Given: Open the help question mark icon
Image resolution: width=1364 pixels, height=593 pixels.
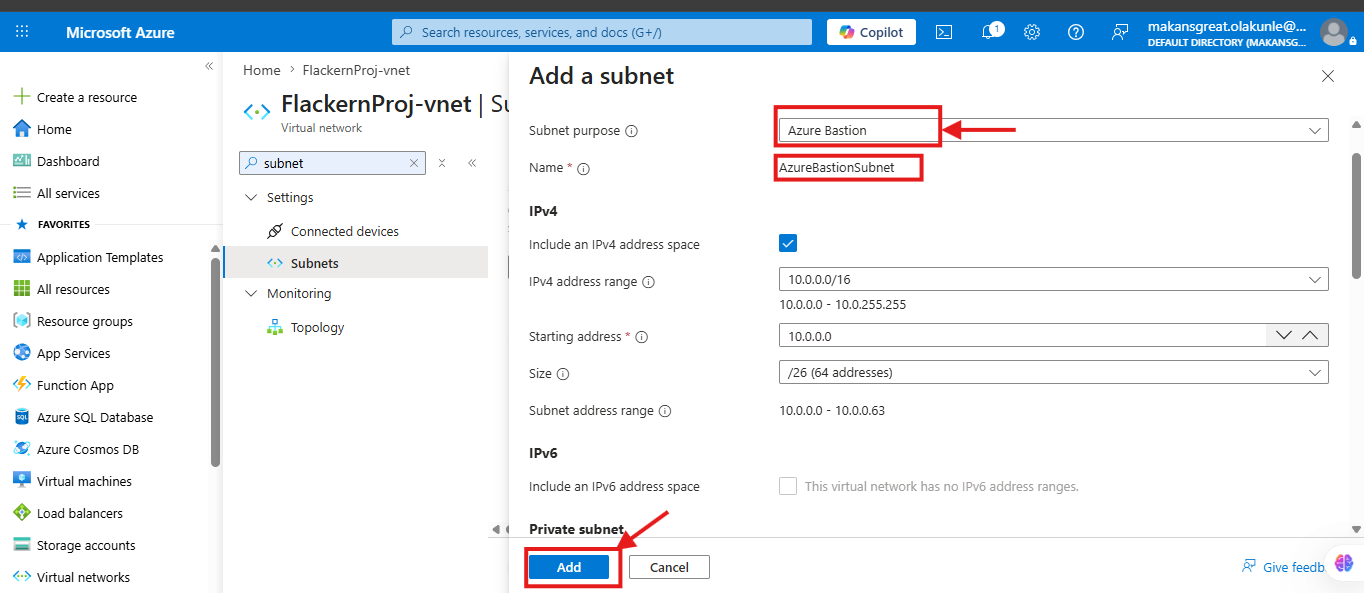Looking at the screenshot, I should [x=1076, y=32].
